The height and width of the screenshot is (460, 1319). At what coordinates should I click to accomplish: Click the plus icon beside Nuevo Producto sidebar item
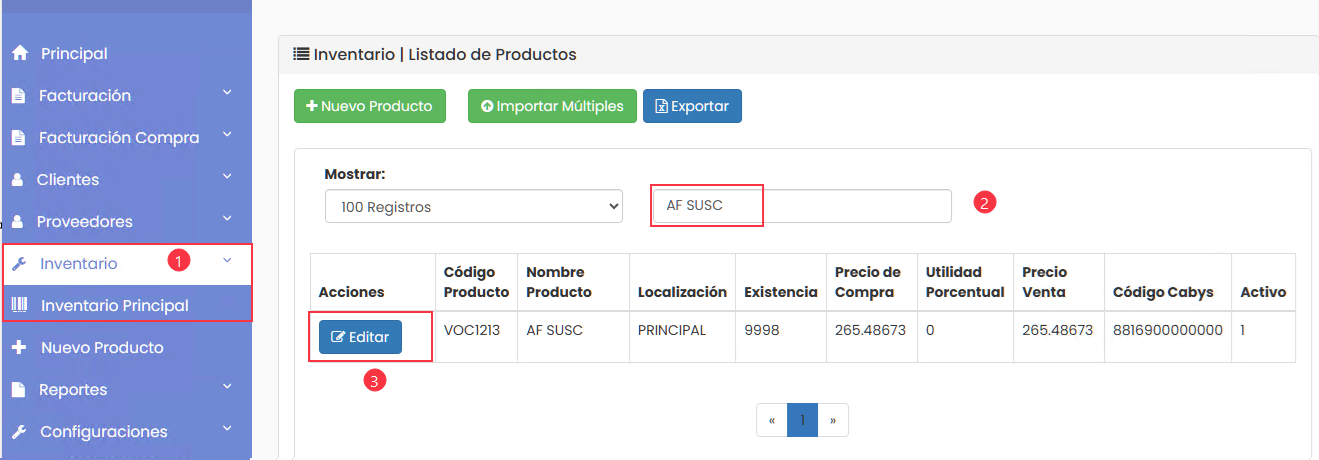pos(18,348)
